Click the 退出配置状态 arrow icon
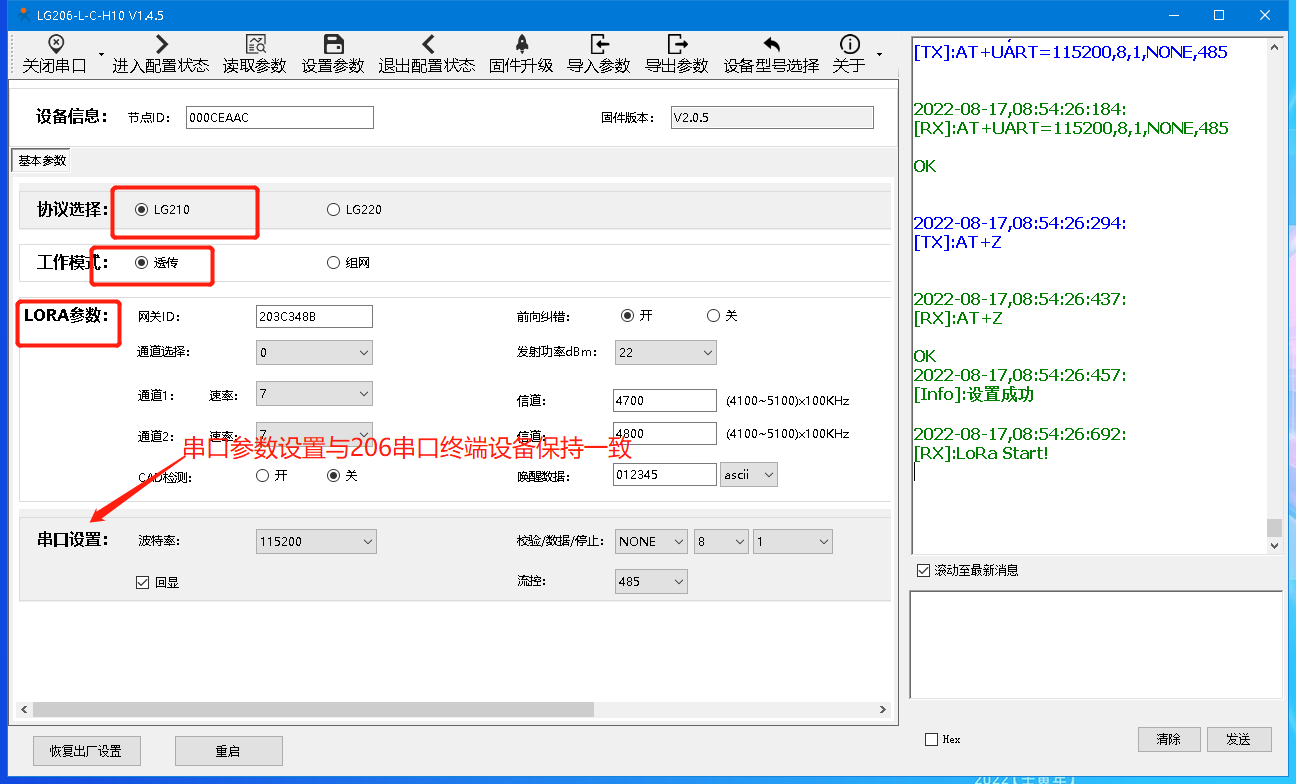This screenshot has height=784, width=1296. (427, 45)
